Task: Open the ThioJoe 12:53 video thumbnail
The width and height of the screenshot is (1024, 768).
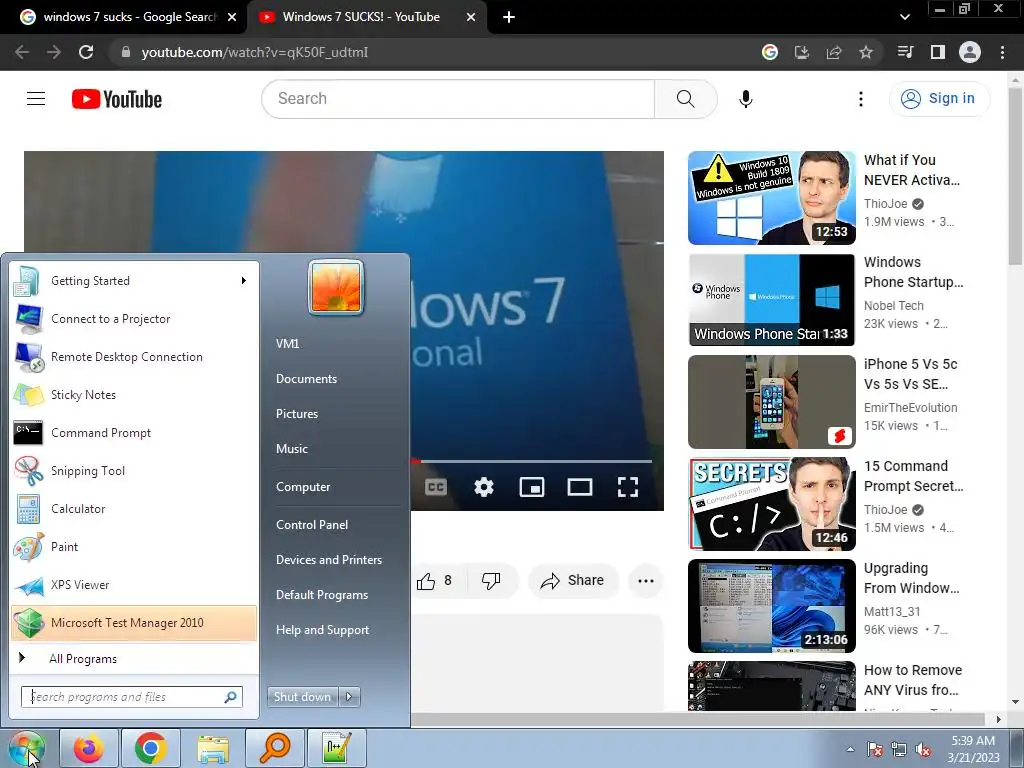Action: click(x=771, y=198)
